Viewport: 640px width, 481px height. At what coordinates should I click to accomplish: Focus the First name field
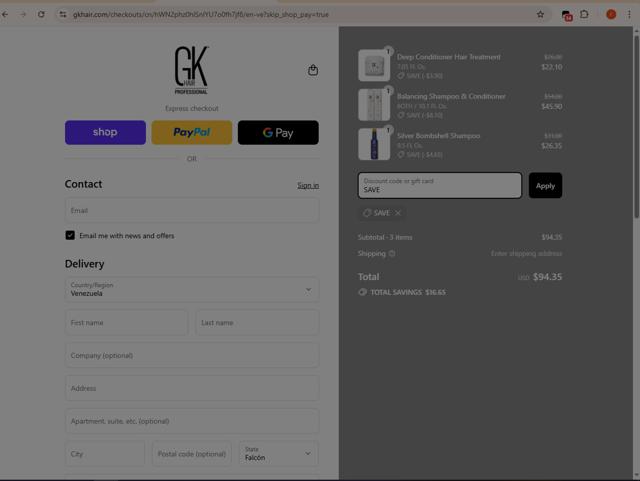(x=127, y=323)
